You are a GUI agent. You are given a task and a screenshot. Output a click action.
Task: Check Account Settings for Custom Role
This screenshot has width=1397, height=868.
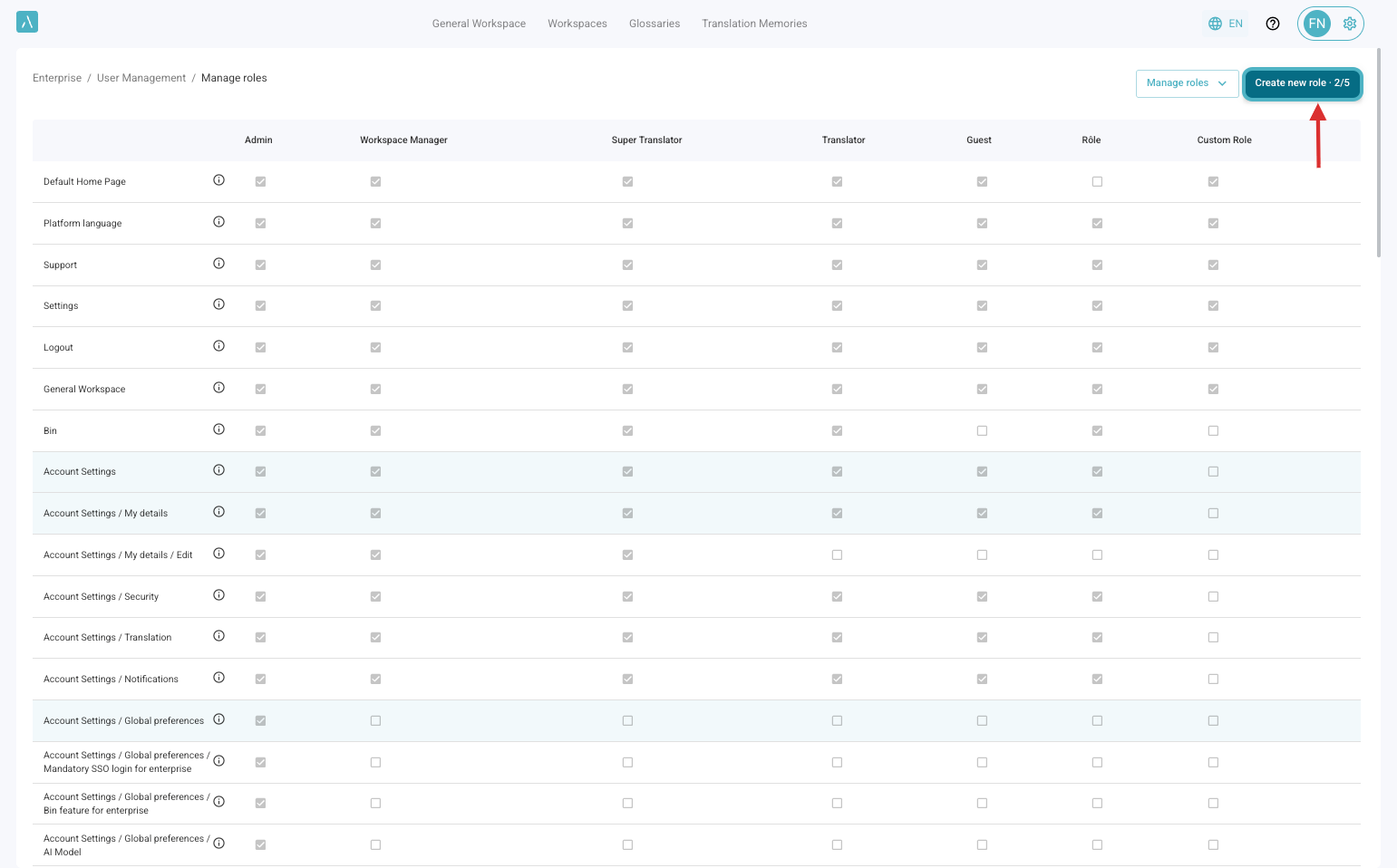[1213, 471]
